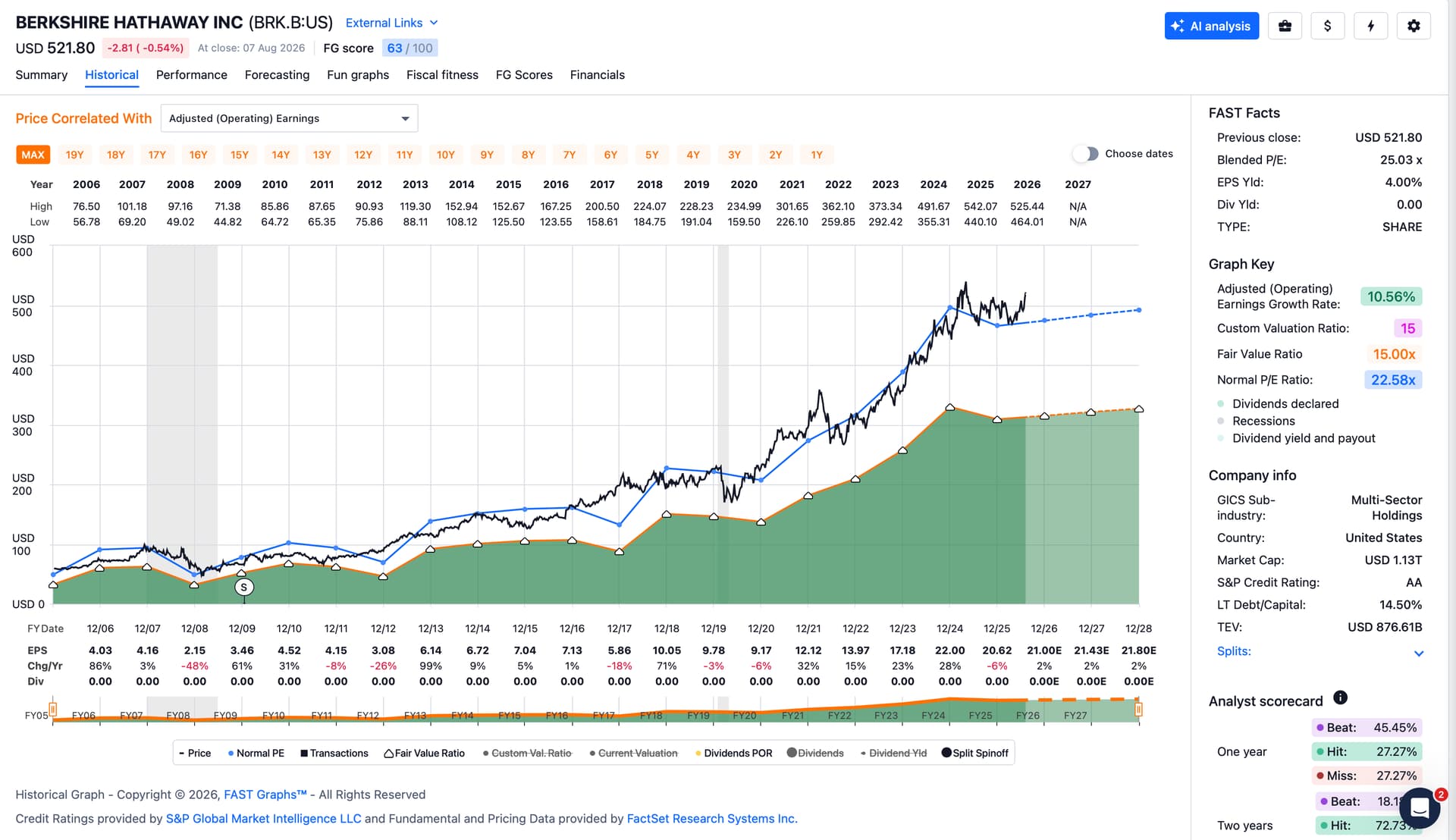Select the MAX time range
Viewport: 1456px width, 840px height.
click(x=33, y=155)
